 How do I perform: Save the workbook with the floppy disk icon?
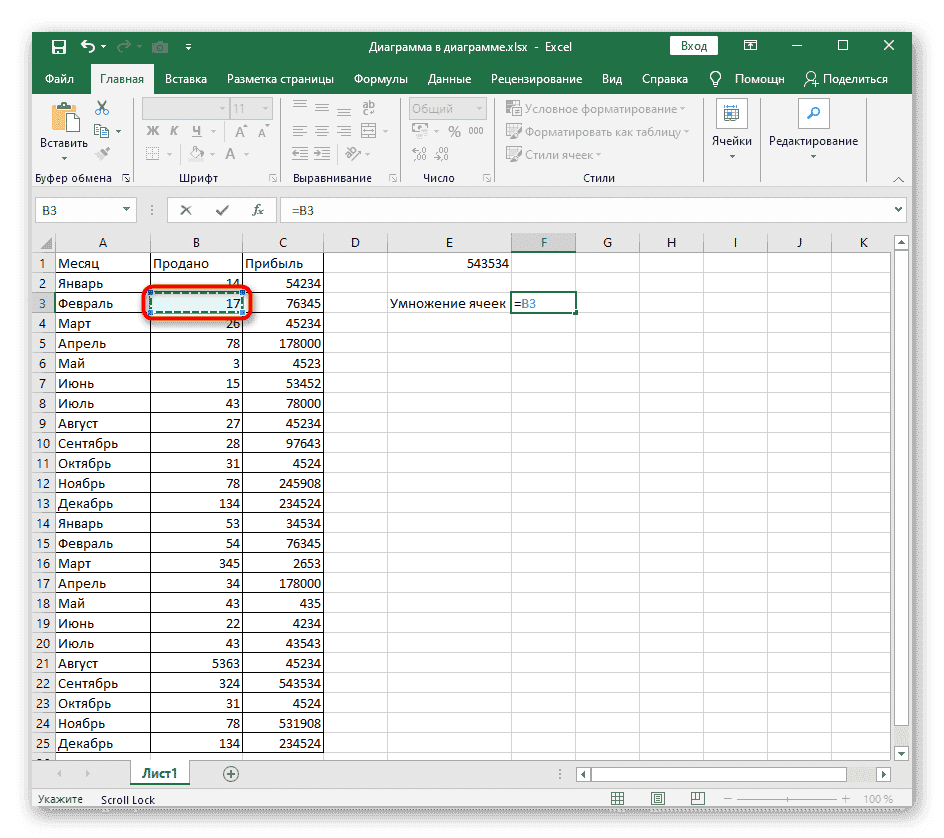(x=58, y=47)
